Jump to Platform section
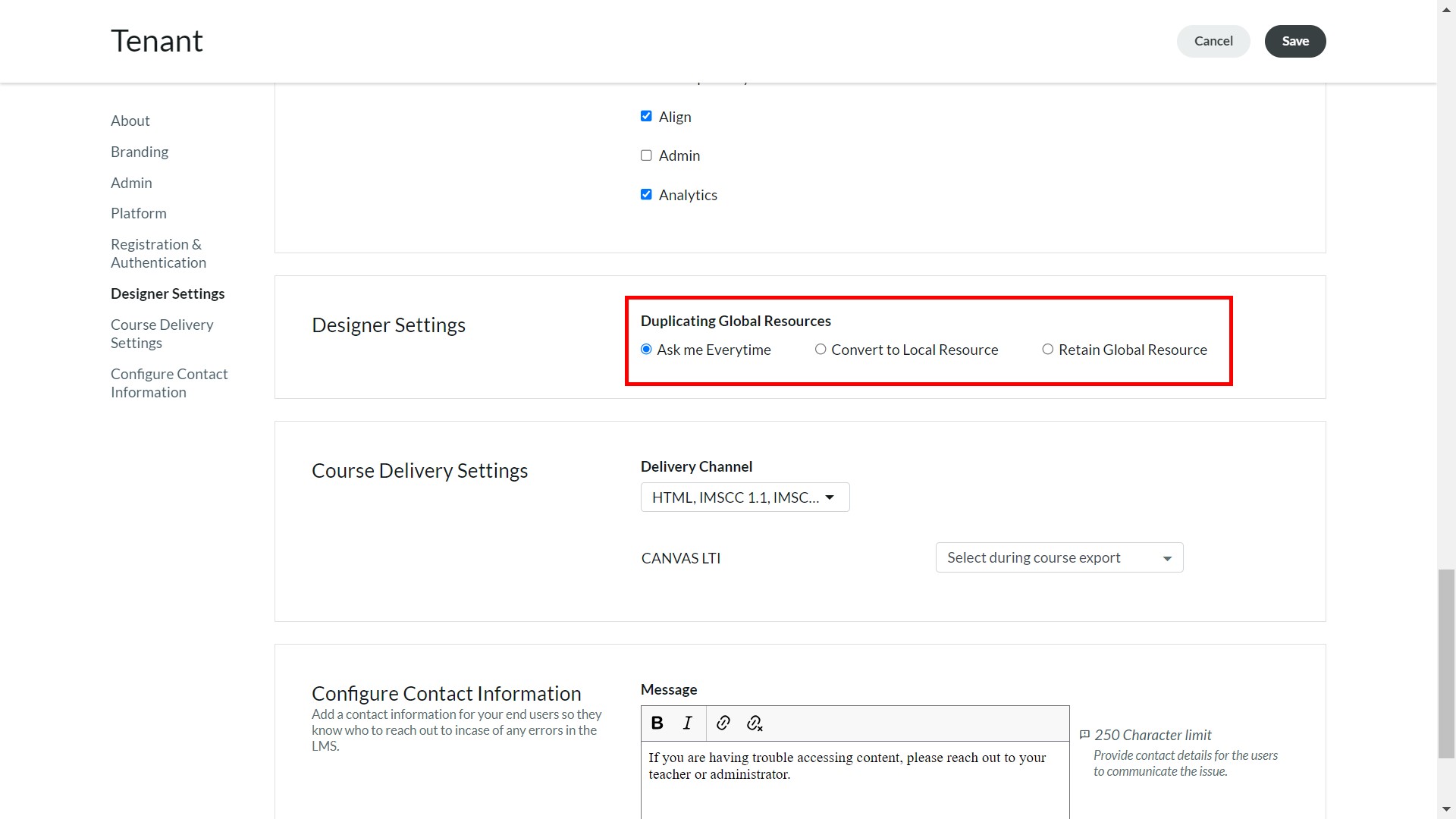Viewport: 1456px width, 819px height. [139, 213]
